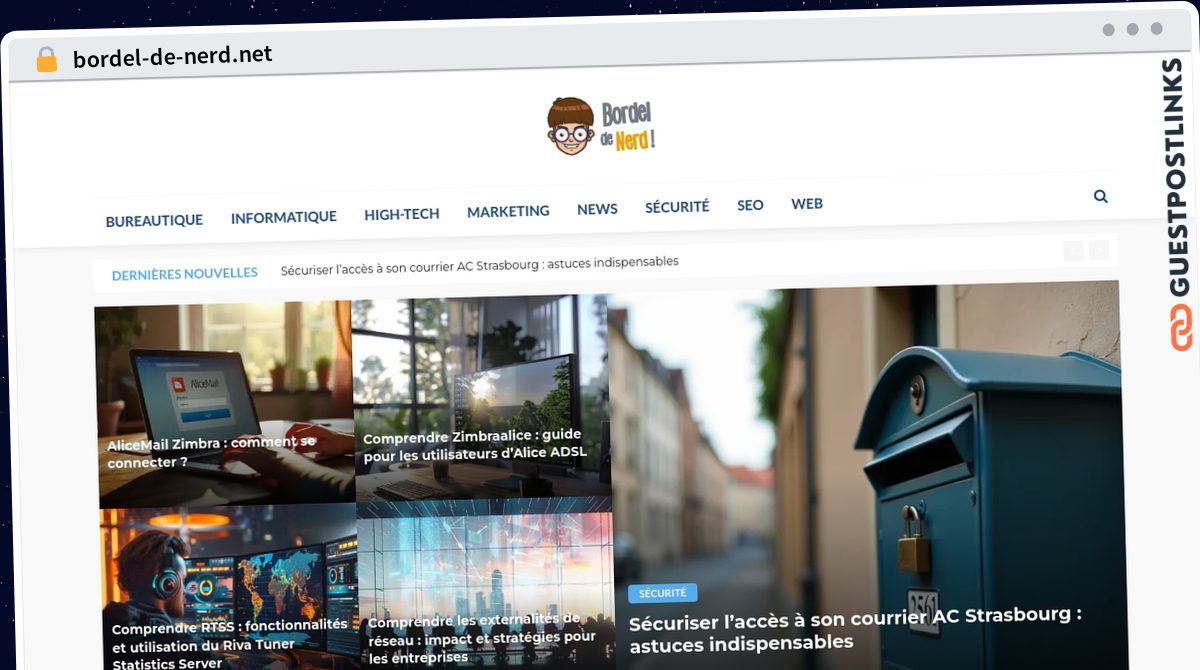Click the ticker headline about AC Strasbourg
The image size is (1200, 670).
pyautogui.click(x=480, y=265)
